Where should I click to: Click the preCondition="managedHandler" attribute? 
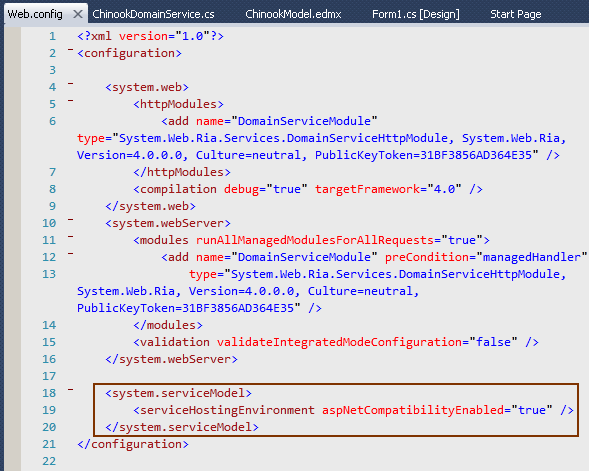tap(486, 257)
